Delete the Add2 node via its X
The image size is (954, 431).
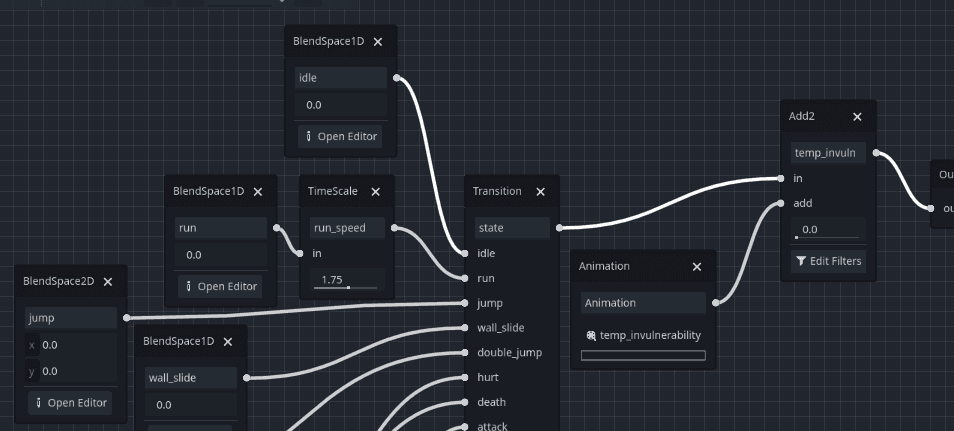(x=857, y=116)
